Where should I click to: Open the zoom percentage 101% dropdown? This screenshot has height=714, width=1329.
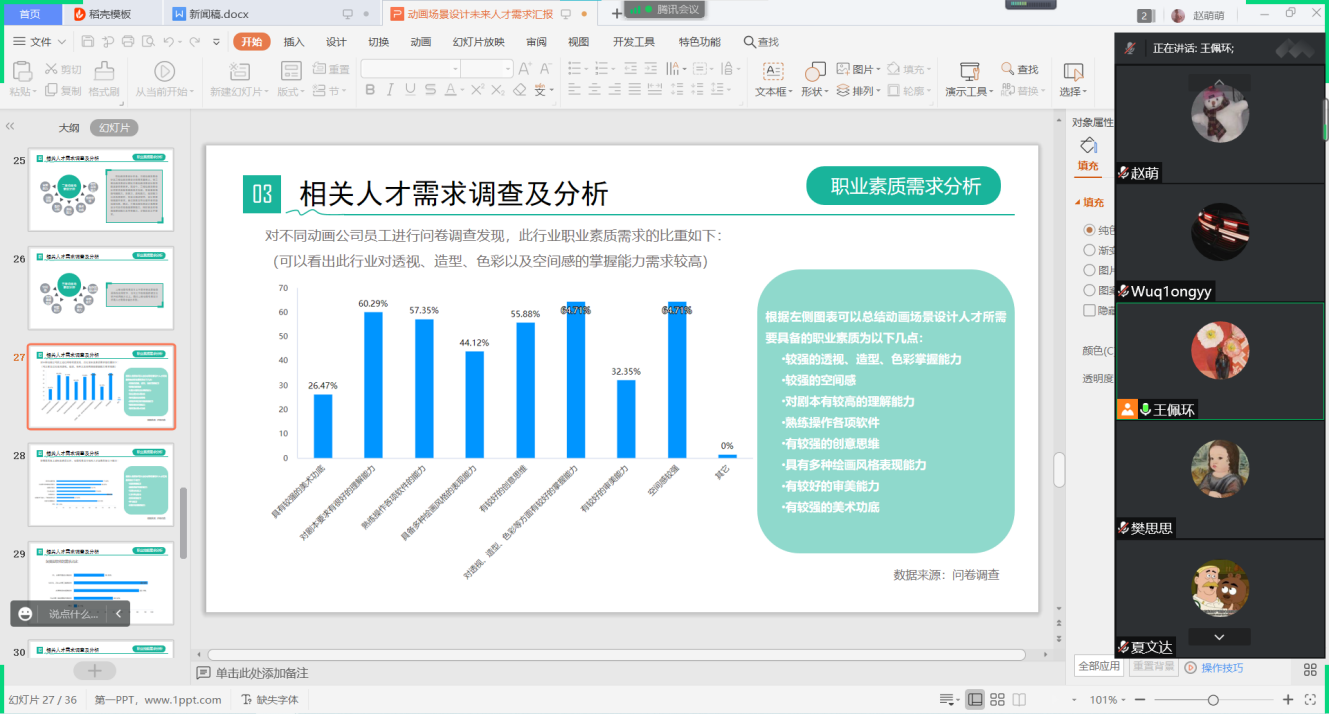pos(1109,700)
